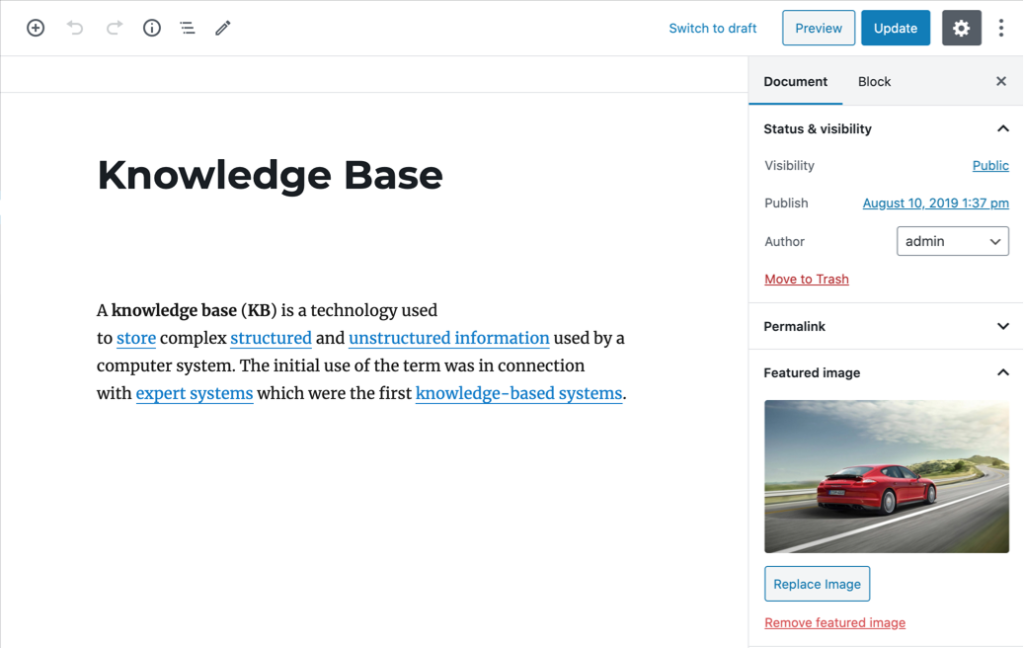The image size is (1024, 648).
Task: Close the settings sidebar panel
Action: 1001,82
